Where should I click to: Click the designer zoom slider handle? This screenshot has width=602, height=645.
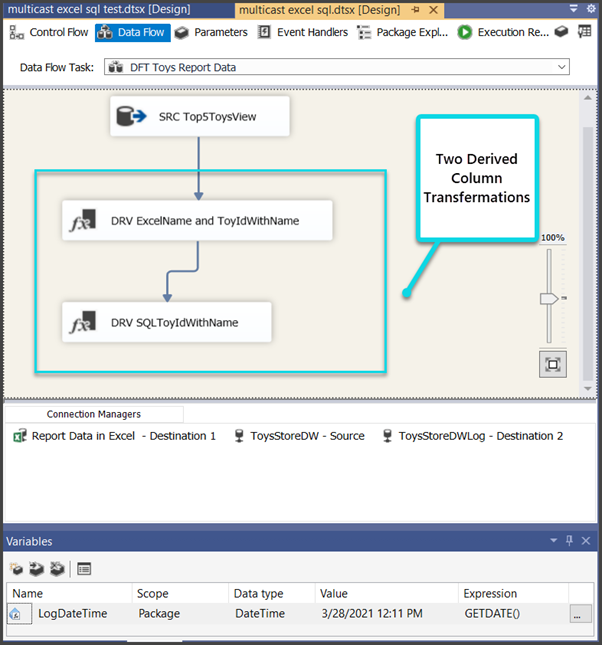point(549,299)
